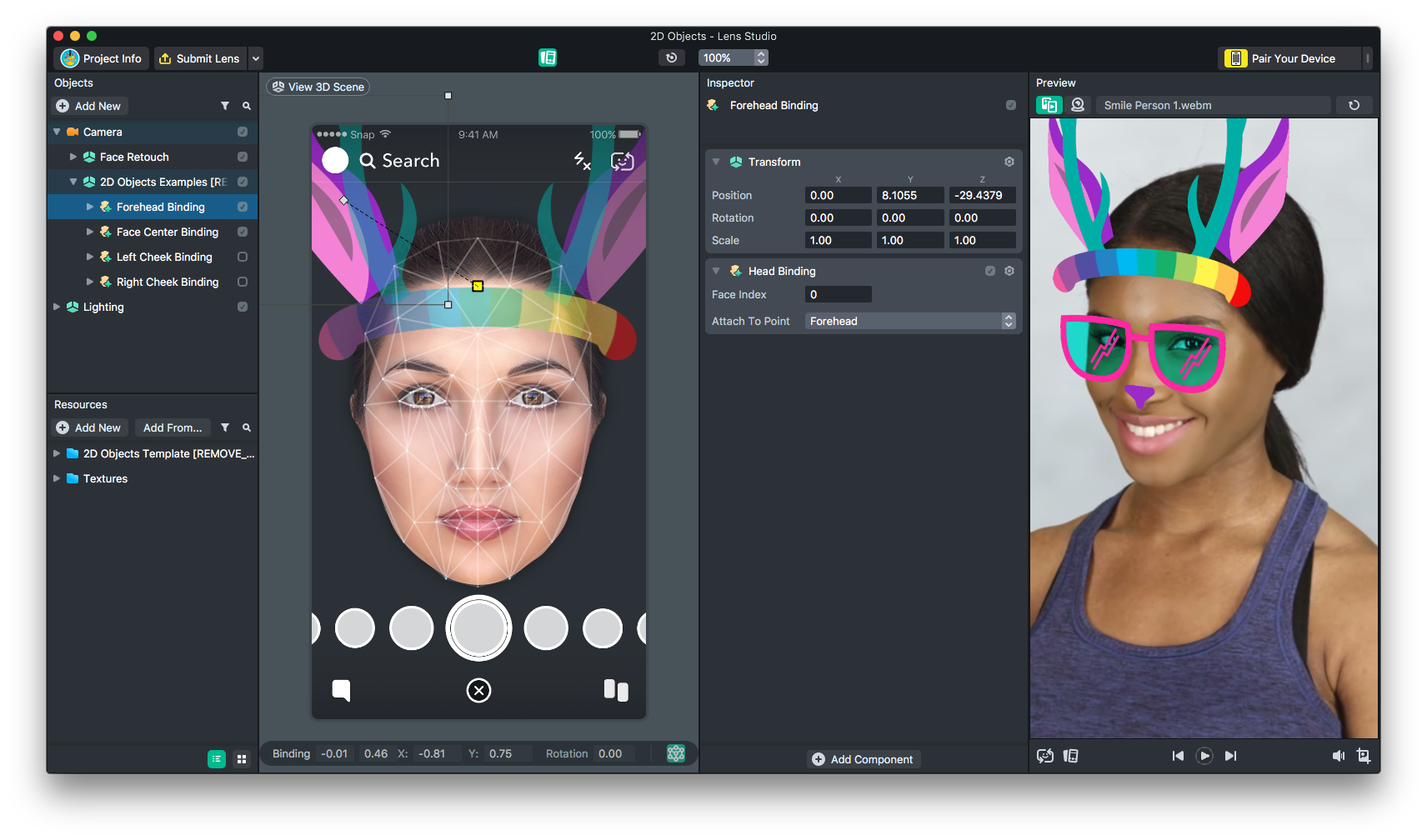The height and width of the screenshot is (840, 1427).
Task: Open the crop preview tool
Action: pyautogui.click(x=1364, y=756)
